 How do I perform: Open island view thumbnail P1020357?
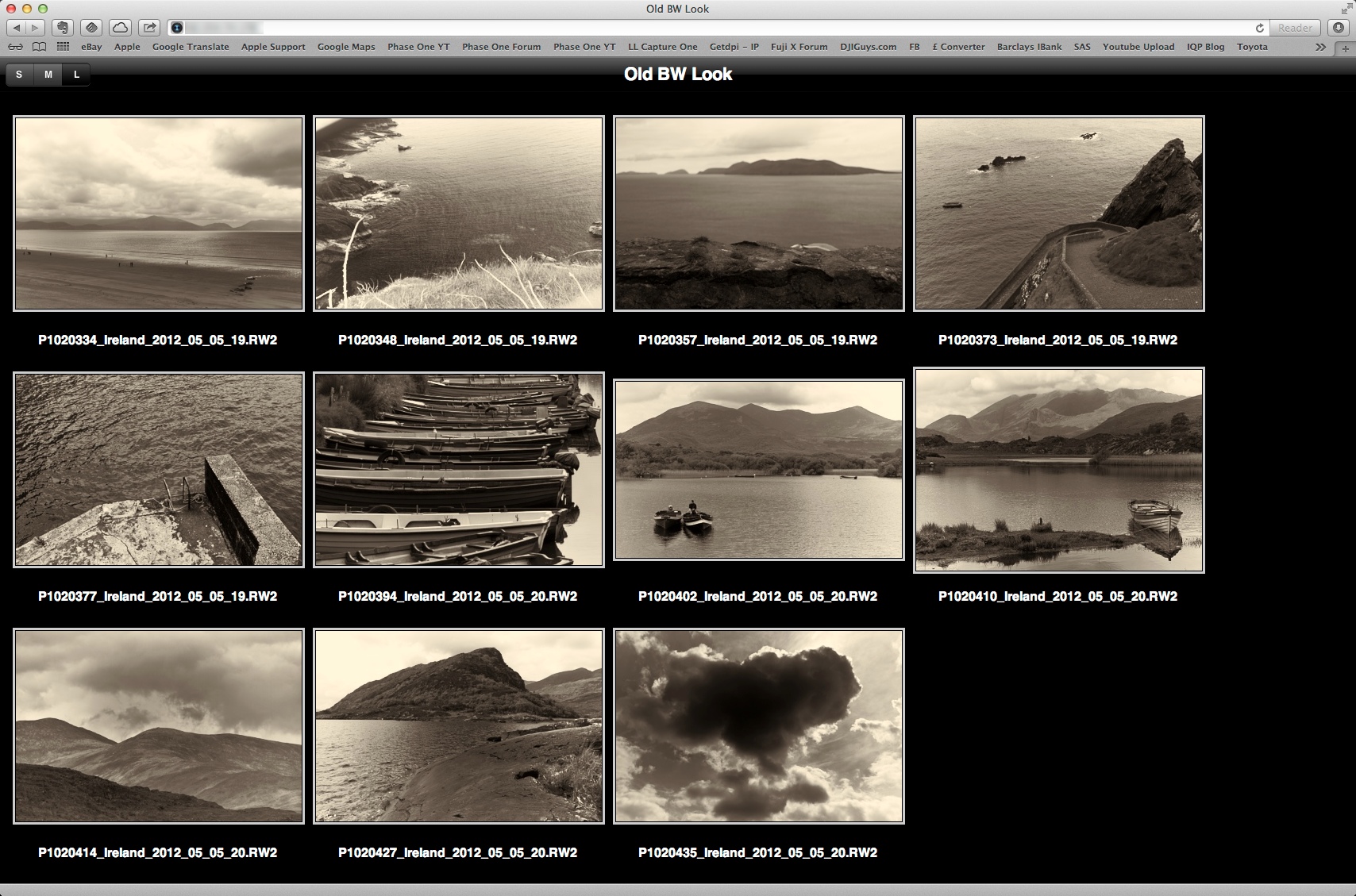coord(759,213)
